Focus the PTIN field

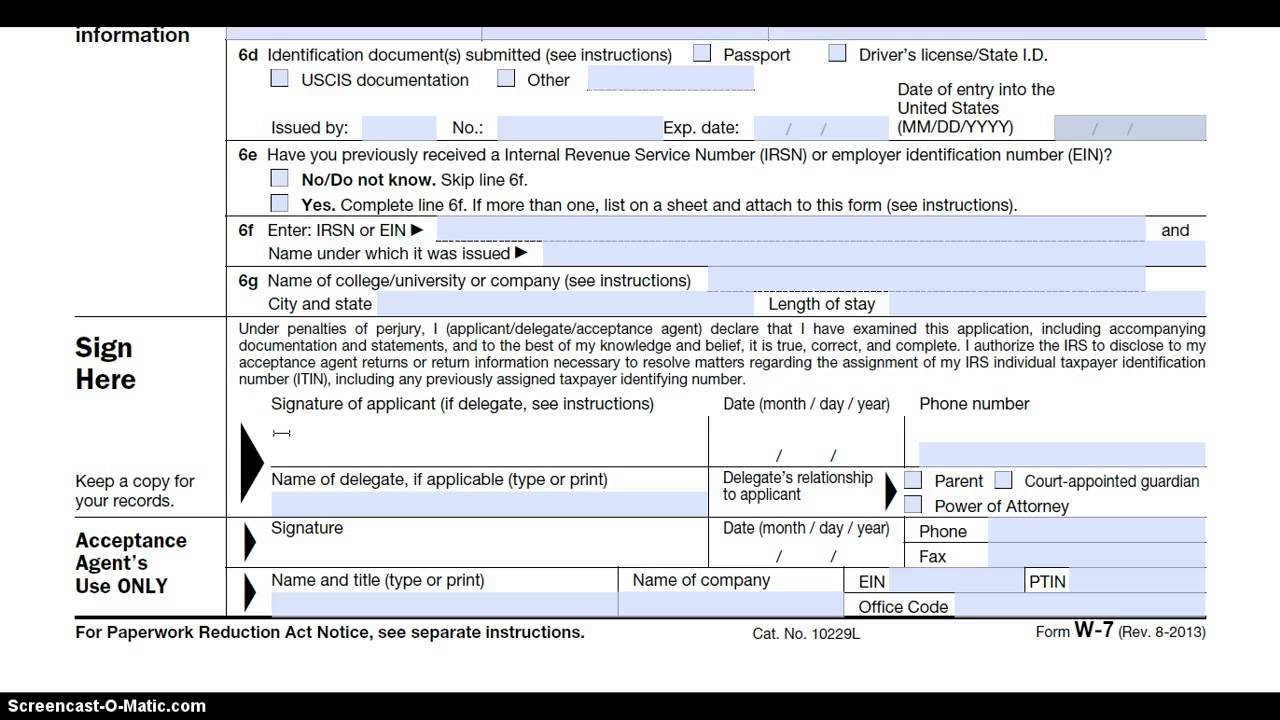(x=1138, y=580)
